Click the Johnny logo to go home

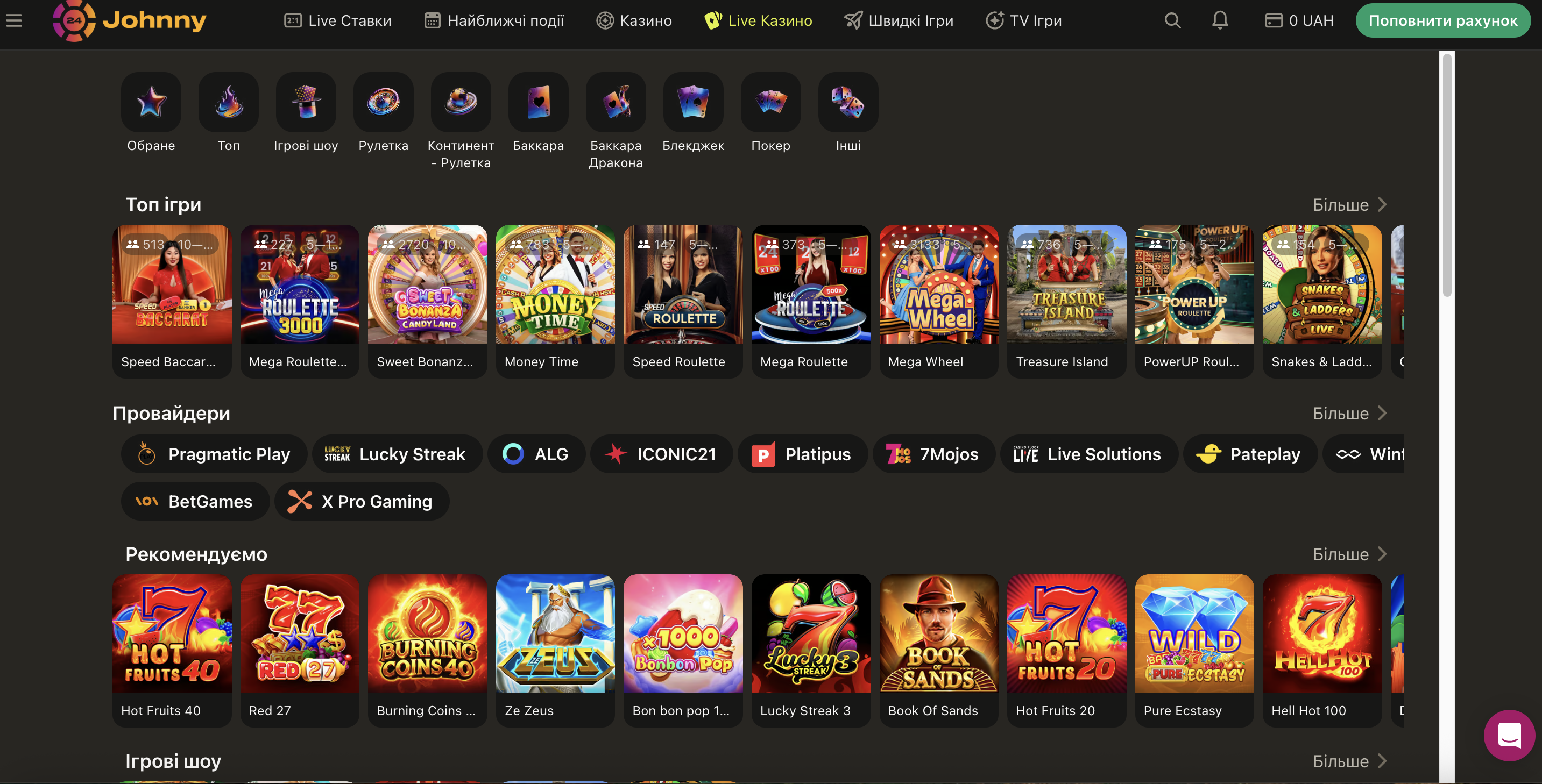(129, 20)
